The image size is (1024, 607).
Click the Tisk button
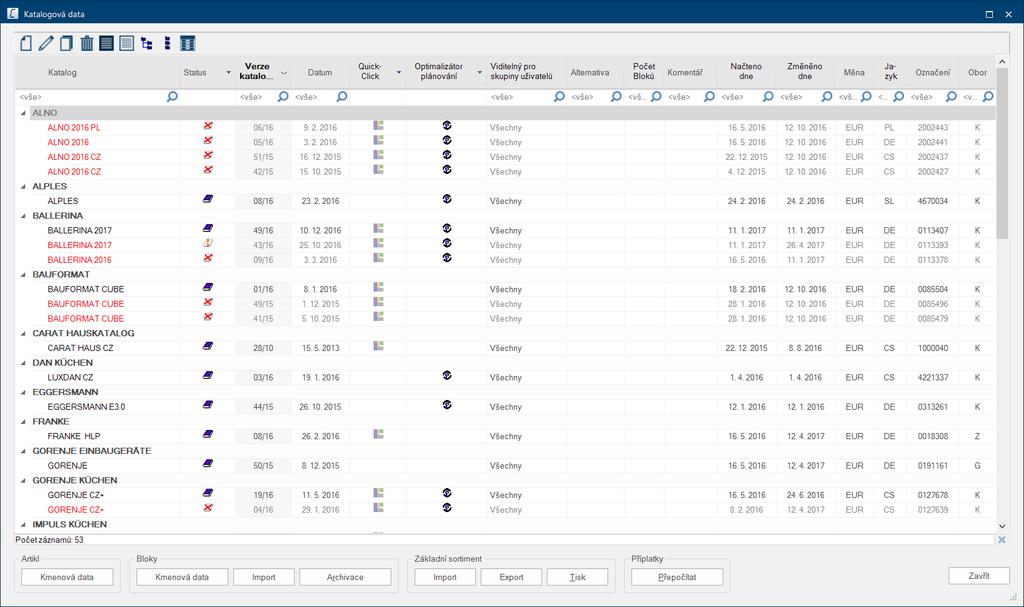coord(577,577)
